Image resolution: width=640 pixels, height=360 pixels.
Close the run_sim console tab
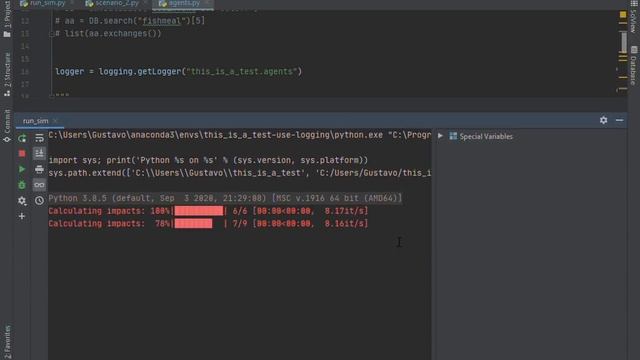[x=56, y=121]
